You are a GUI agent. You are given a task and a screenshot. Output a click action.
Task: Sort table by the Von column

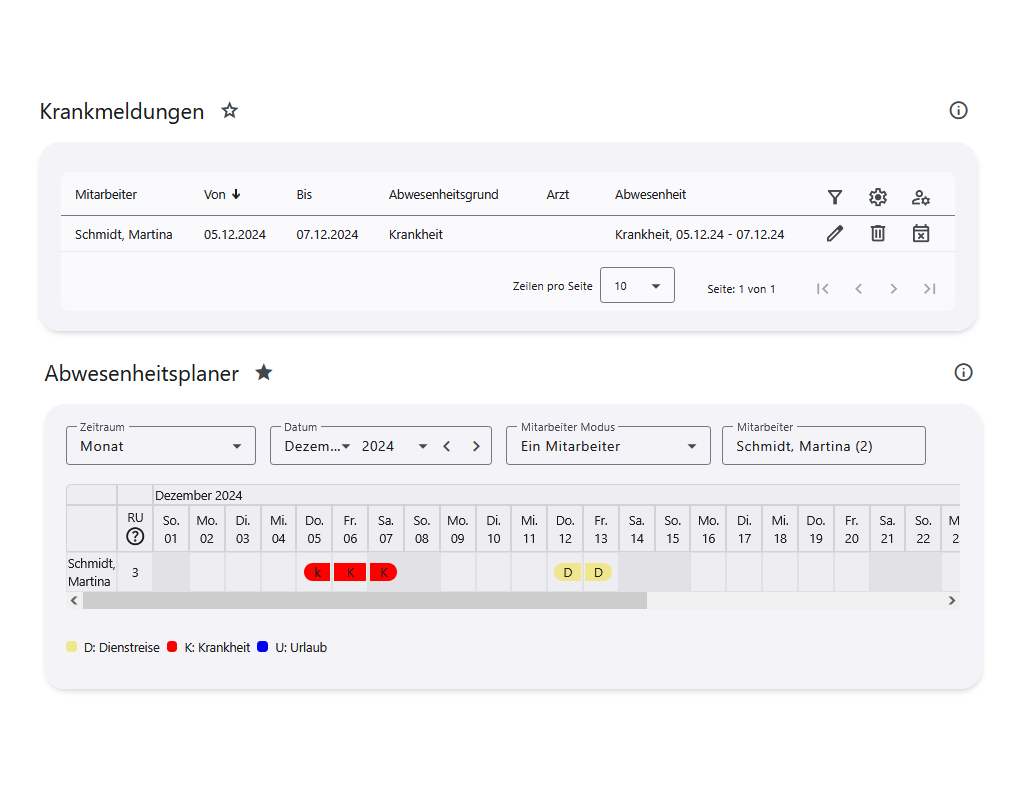(x=222, y=195)
